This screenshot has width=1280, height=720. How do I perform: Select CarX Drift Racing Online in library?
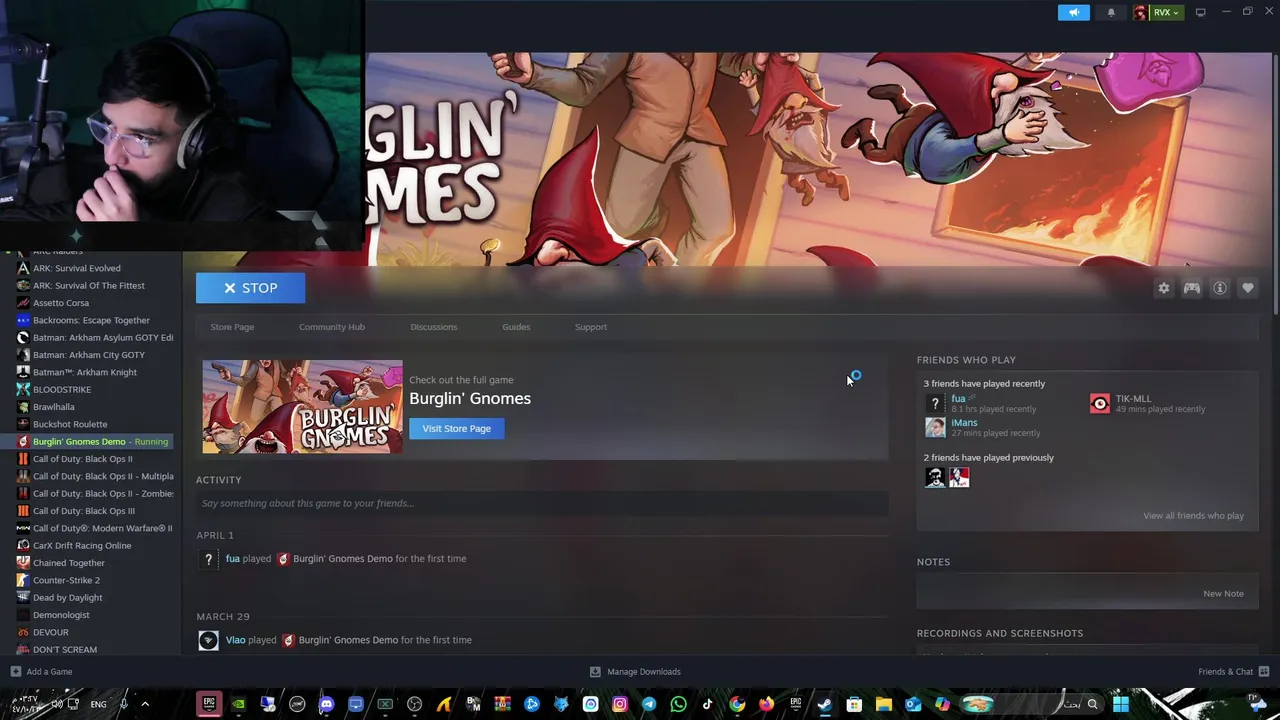(82, 546)
